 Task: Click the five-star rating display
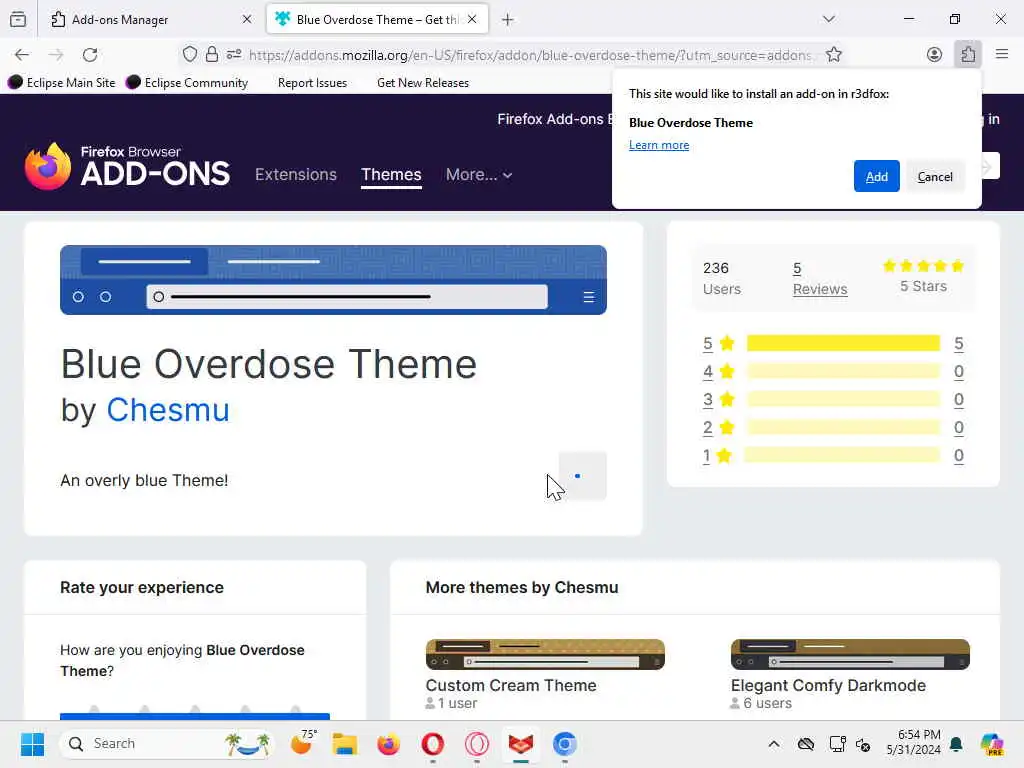pos(923,266)
